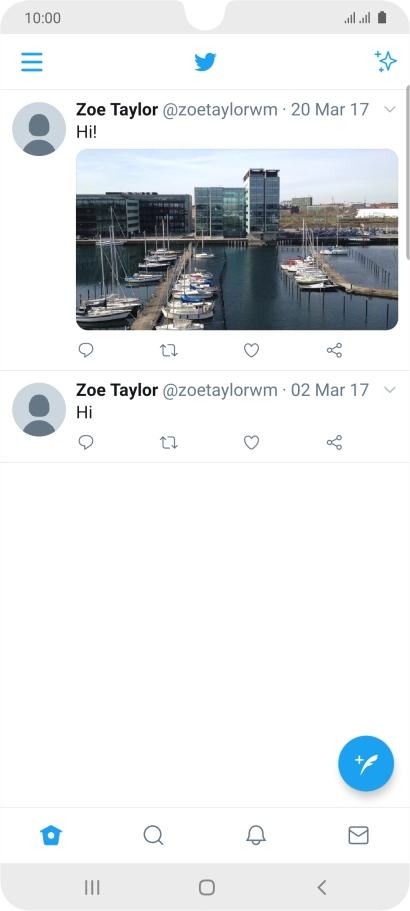This screenshot has width=410, height=911.
Task: Like the 20 Mar 17 tweet
Action: pos(251,350)
